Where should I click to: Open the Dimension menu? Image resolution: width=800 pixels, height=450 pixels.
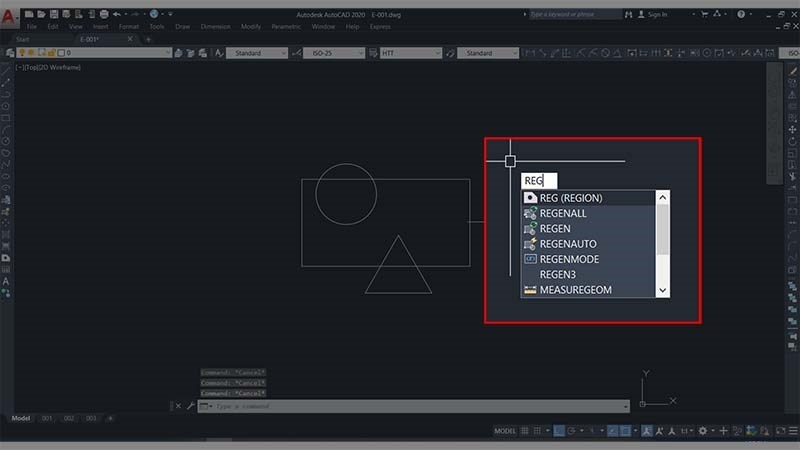point(215,27)
